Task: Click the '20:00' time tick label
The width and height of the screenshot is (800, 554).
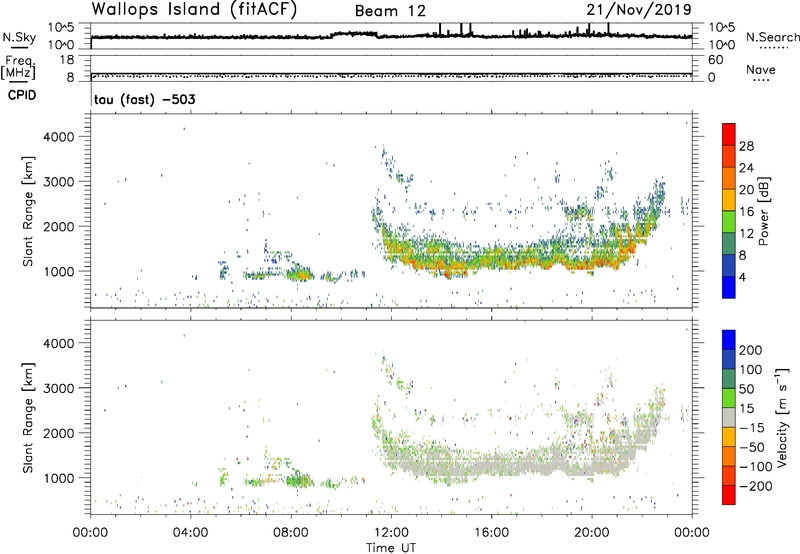Action: click(x=592, y=533)
